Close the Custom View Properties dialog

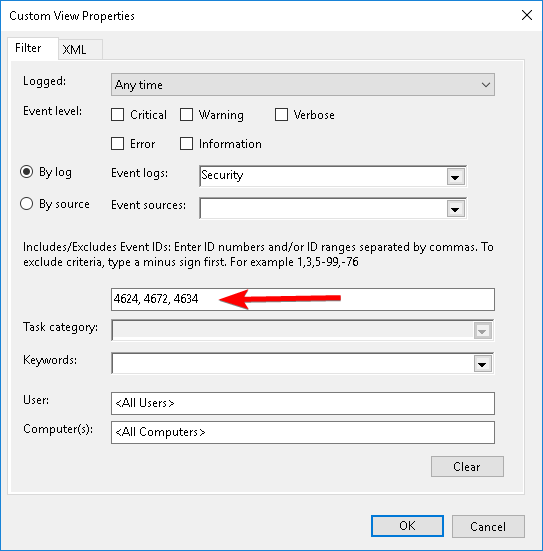[526, 15]
